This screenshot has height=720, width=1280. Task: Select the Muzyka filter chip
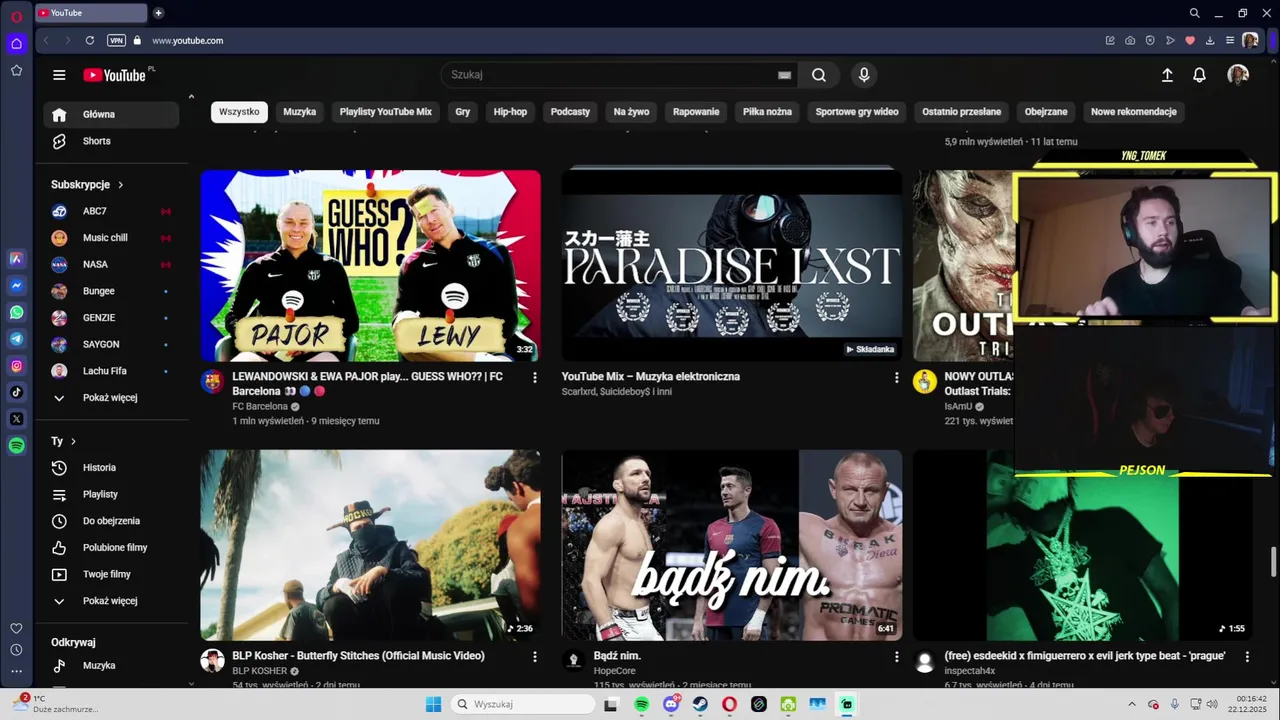coord(299,112)
